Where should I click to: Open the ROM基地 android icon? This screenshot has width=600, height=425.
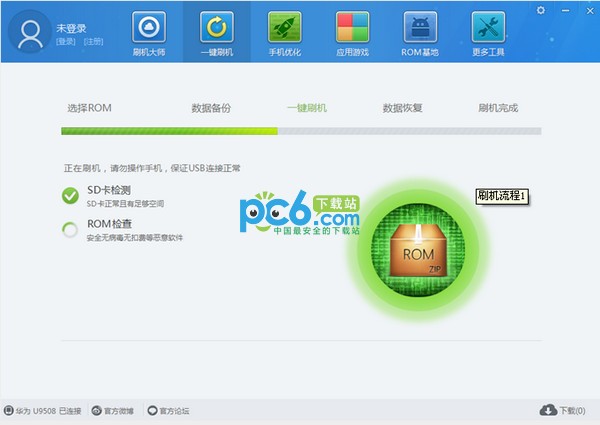pyautogui.click(x=420, y=27)
